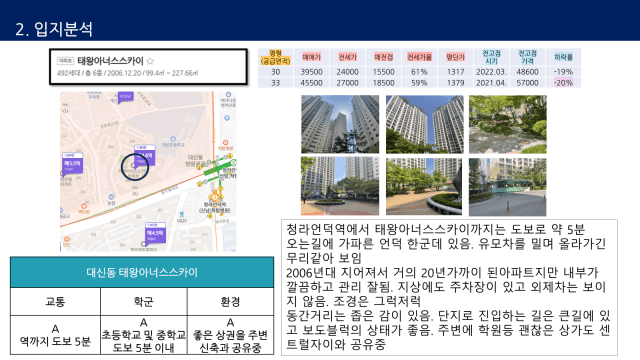The width and height of the screenshot is (640, 360).
Task: Select the 61% jeonse ratio cell
Action: click(419, 72)
